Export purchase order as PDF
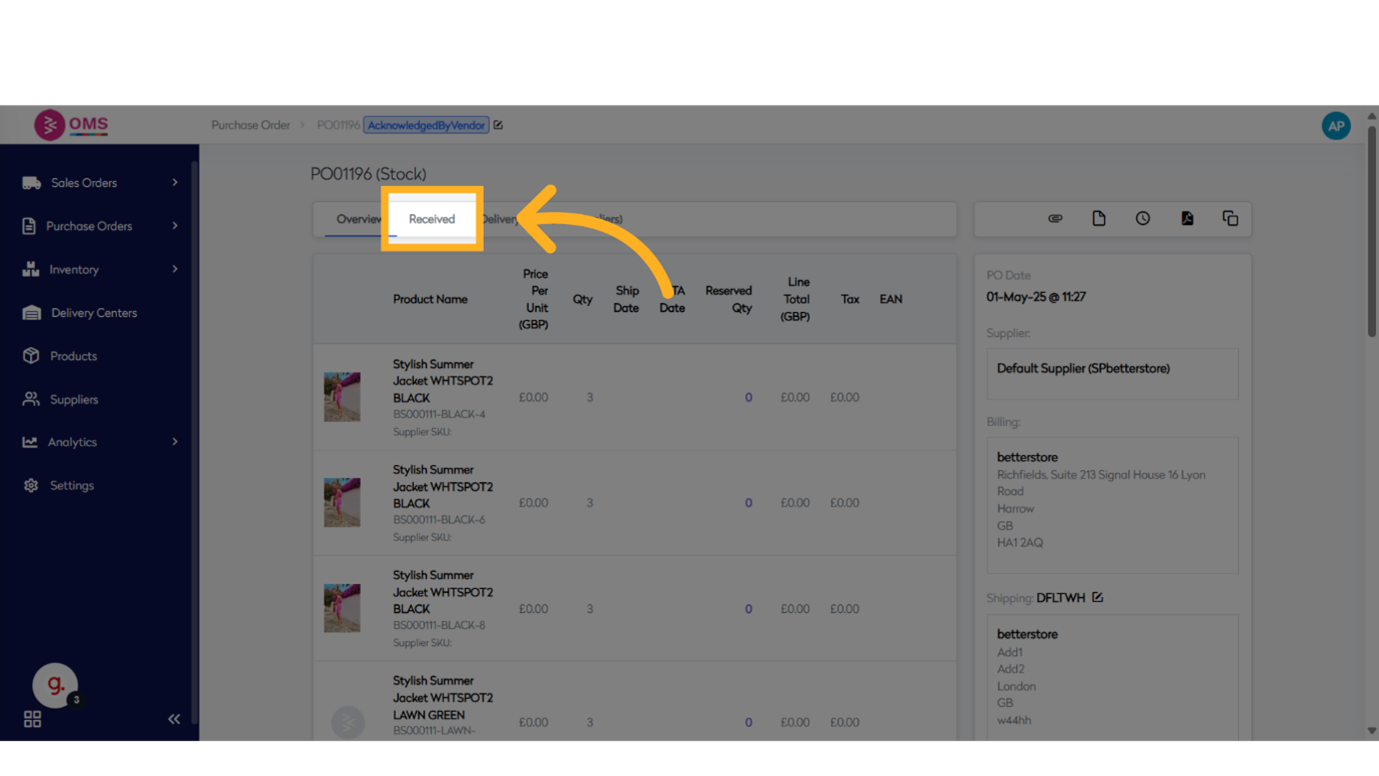Screen dimensions: 1379x776 (x=1187, y=219)
